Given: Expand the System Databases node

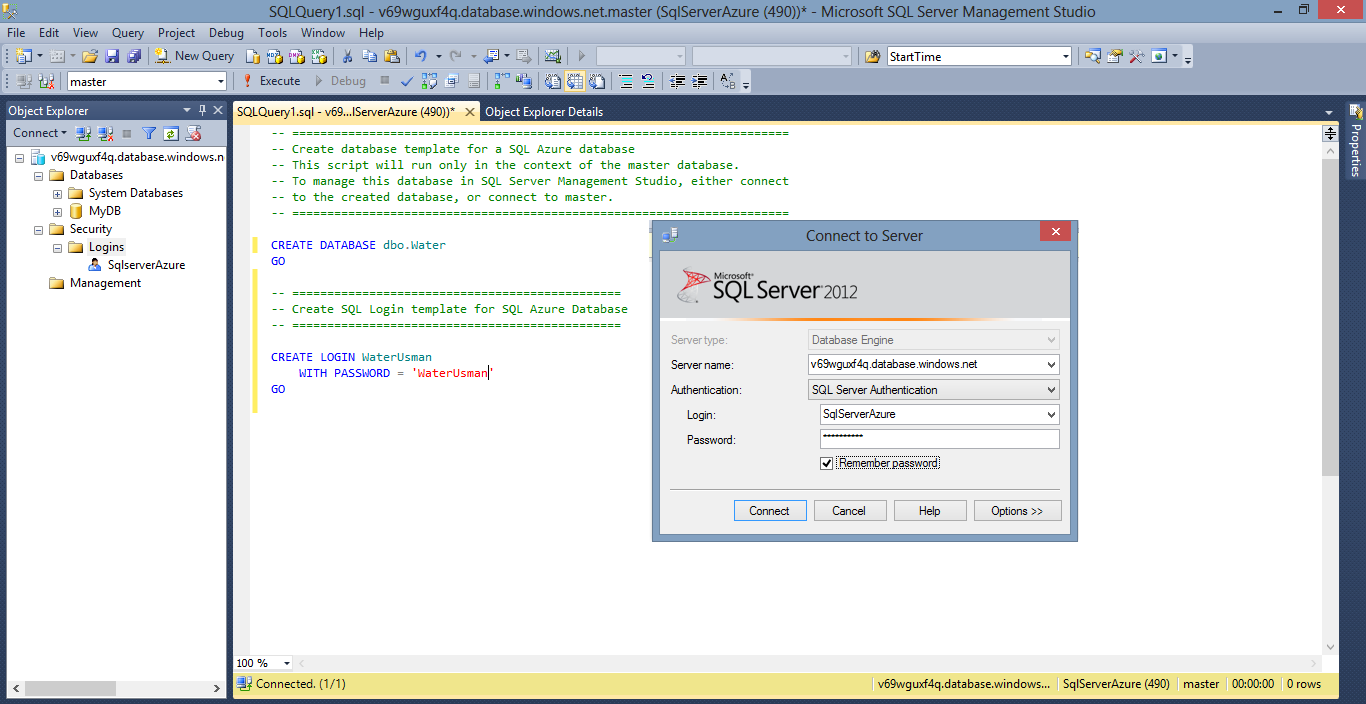Looking at the screenshot, I should tap(57, 193).
